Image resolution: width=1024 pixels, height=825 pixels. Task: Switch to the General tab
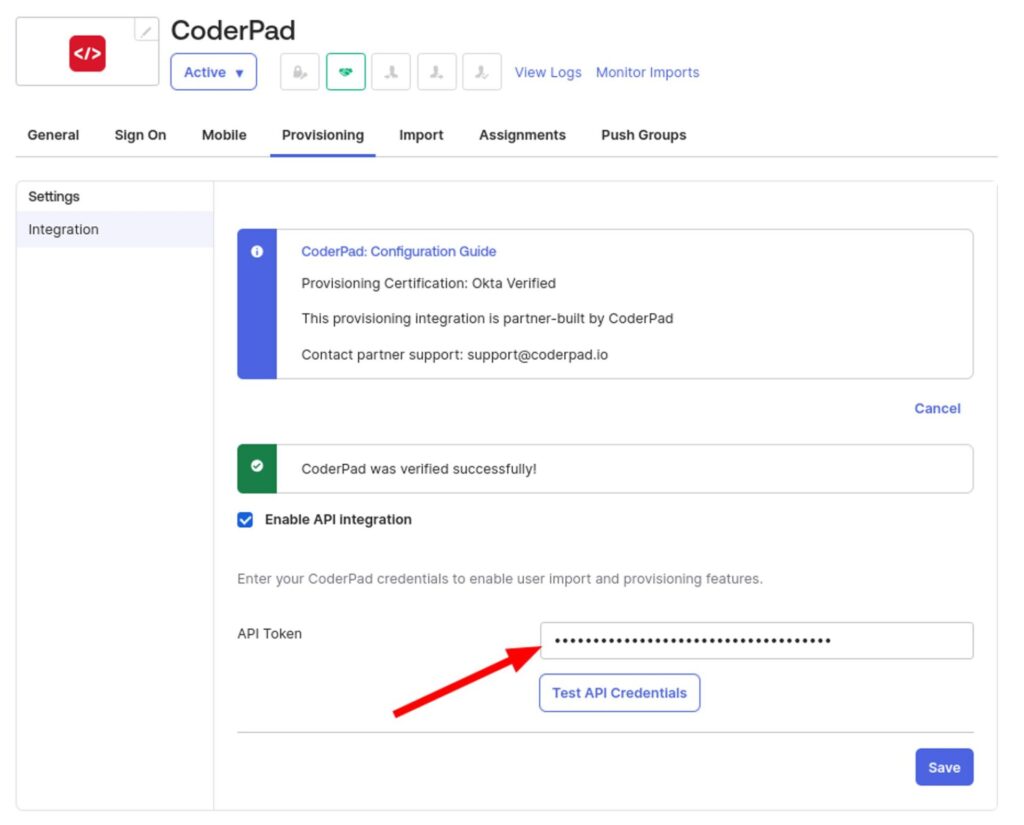coord(52,134)
